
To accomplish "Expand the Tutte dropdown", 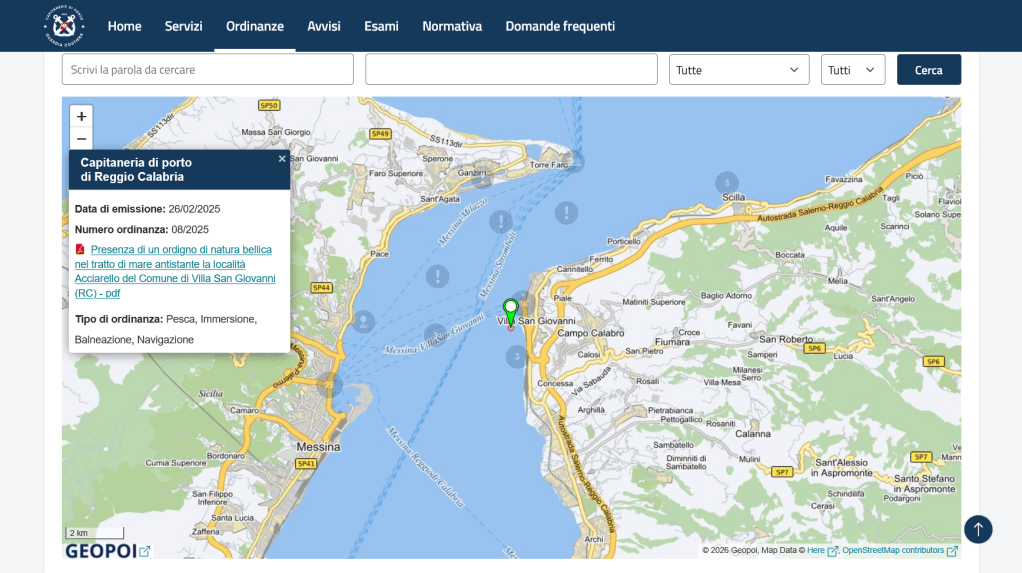I will pos(738,70).
